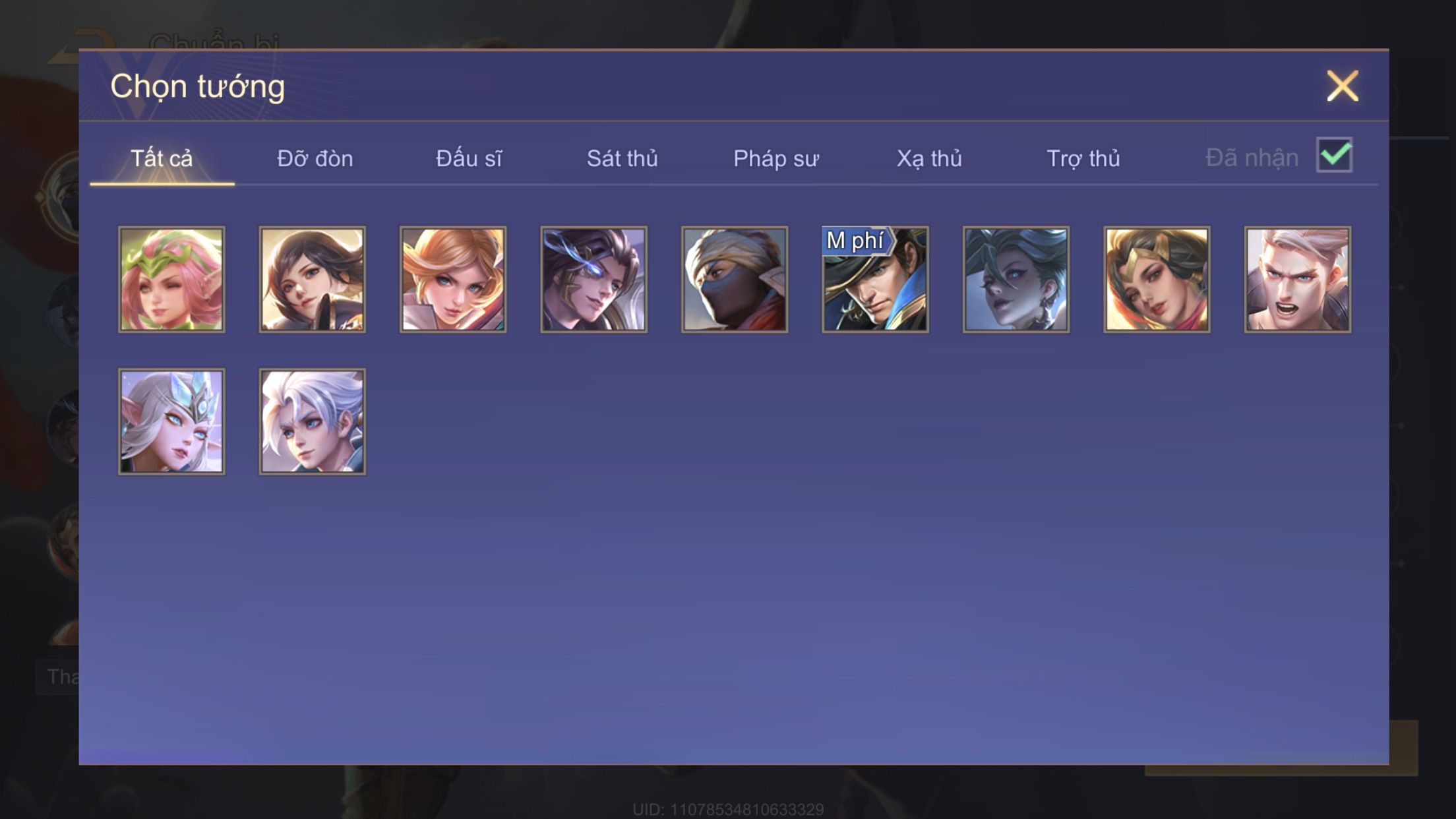This screenshot has width=1456, height=819.
Task: Pick the teal-haired female hero portrait
Action: pos(1016,280)
